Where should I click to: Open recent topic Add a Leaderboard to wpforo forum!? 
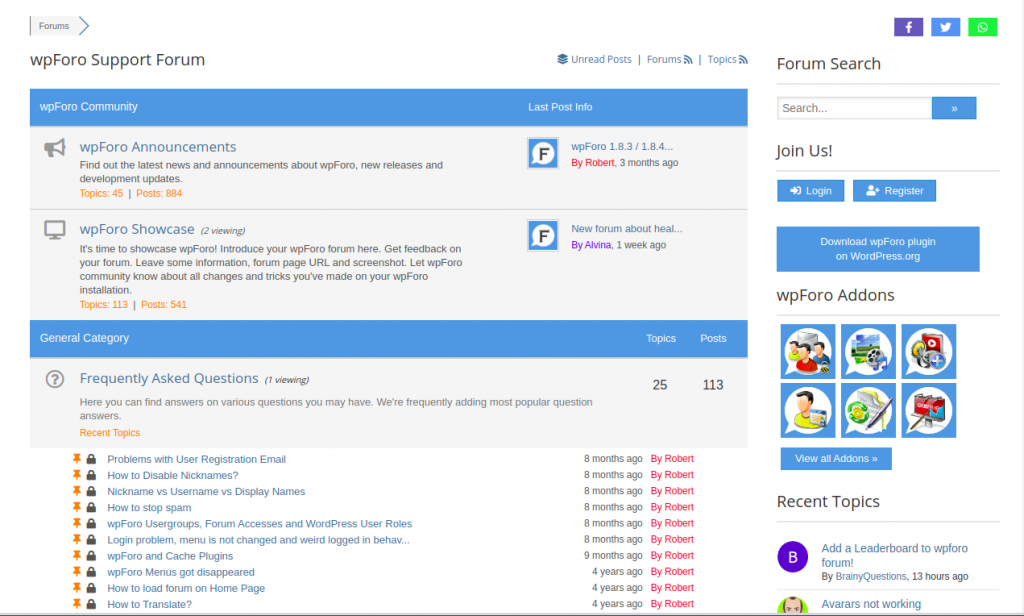pos(895,555)
